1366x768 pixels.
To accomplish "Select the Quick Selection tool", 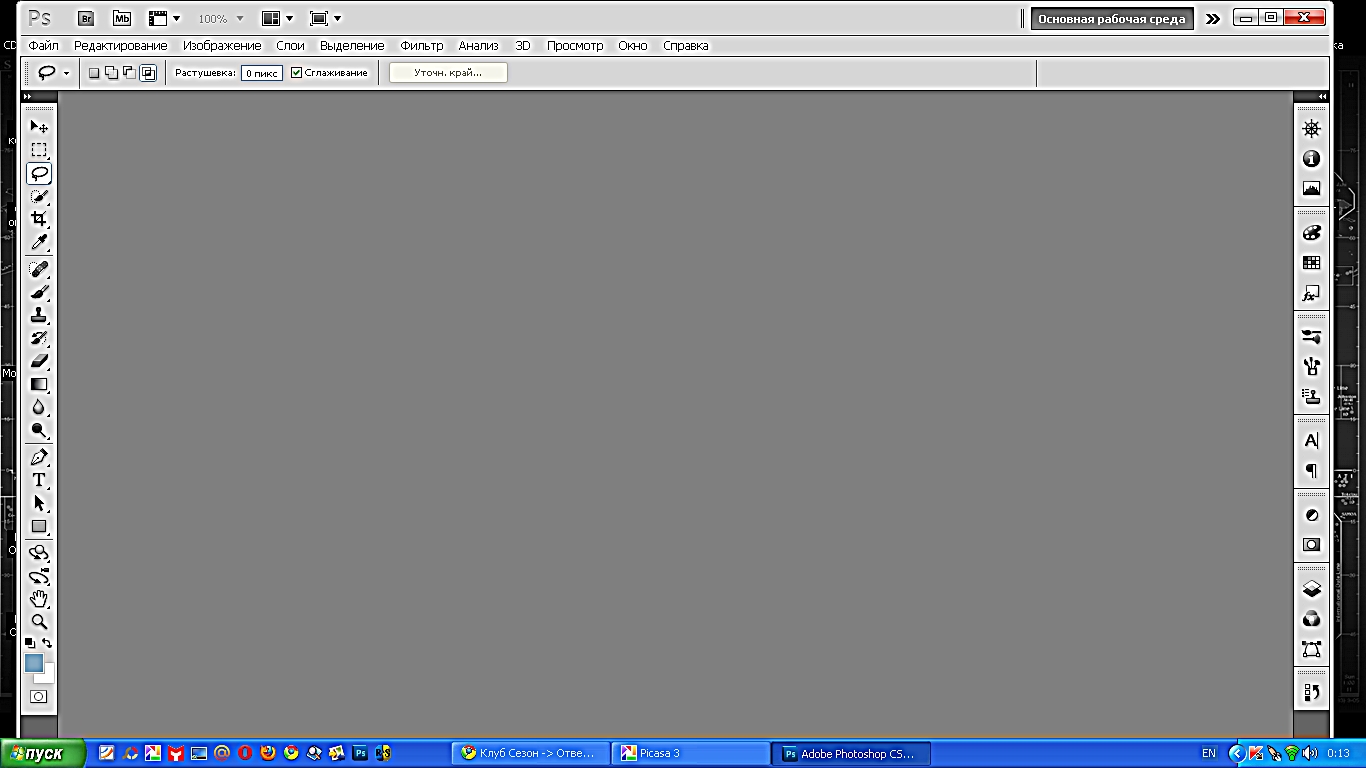I will [x=39, y=196].
